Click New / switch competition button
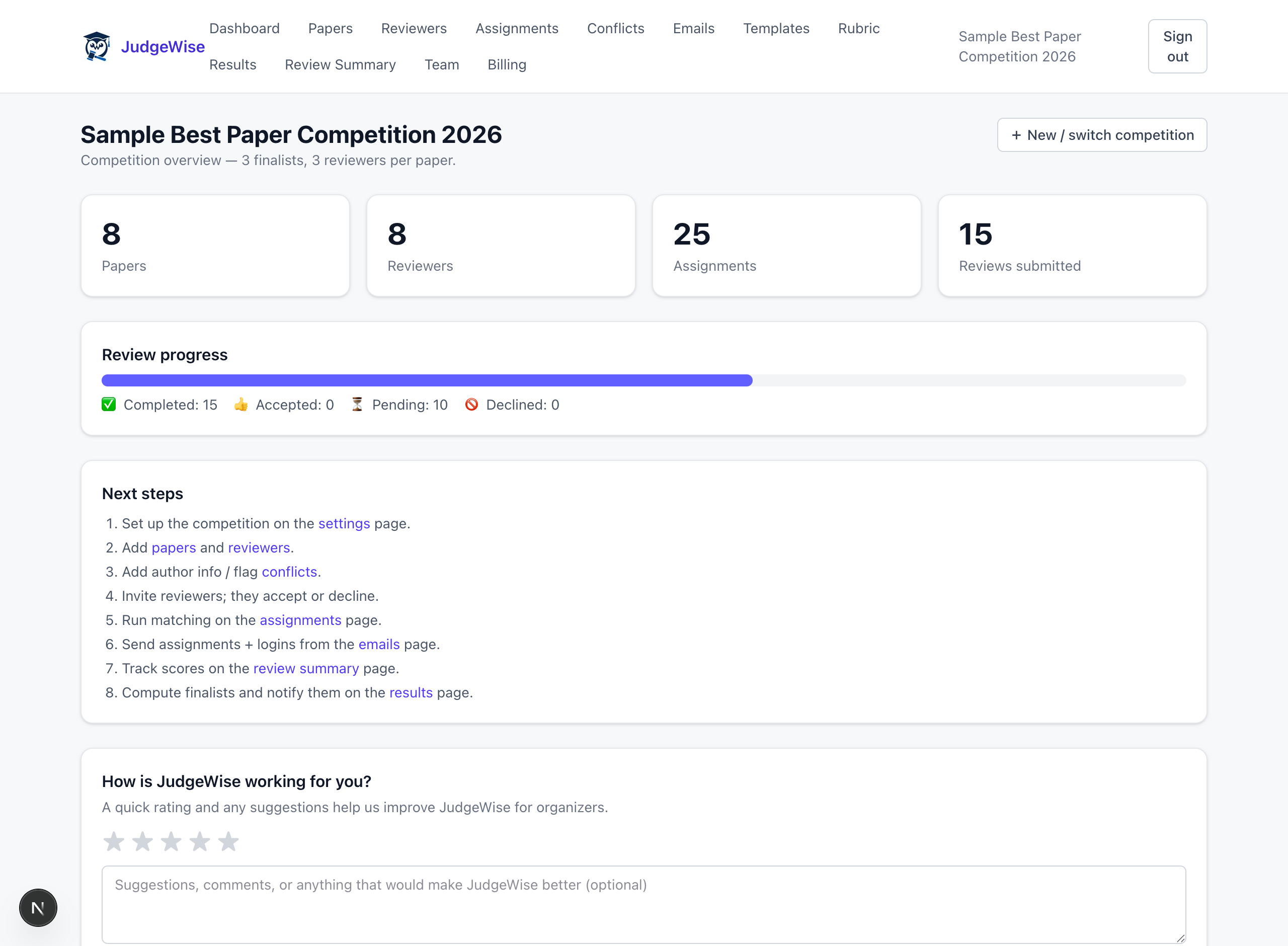Image resolution: width=1288 pixels, height=946 pixels. 1101,134
